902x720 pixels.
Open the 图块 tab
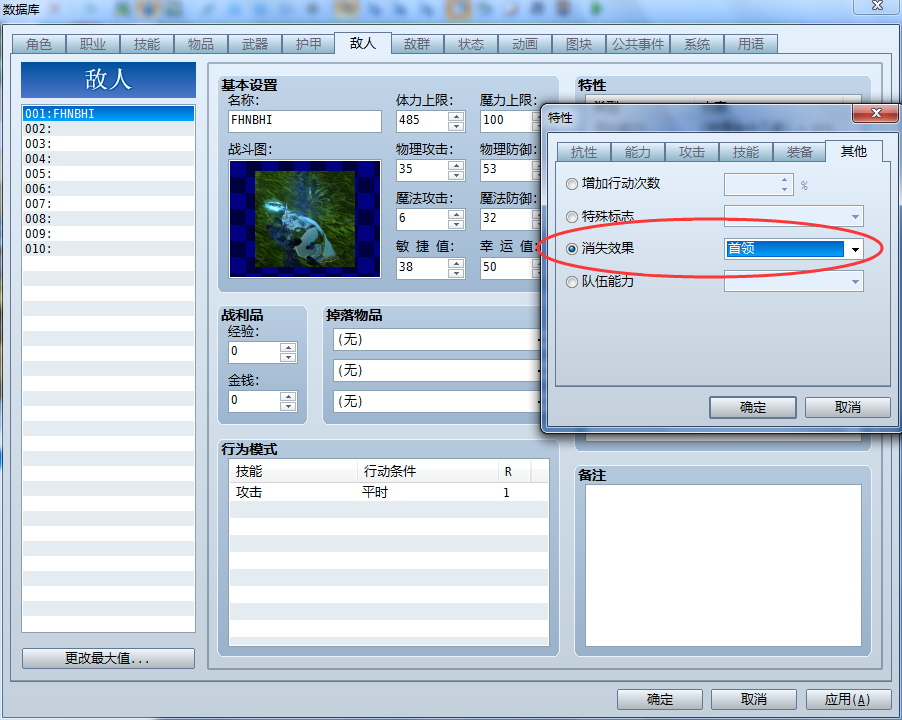579,44
